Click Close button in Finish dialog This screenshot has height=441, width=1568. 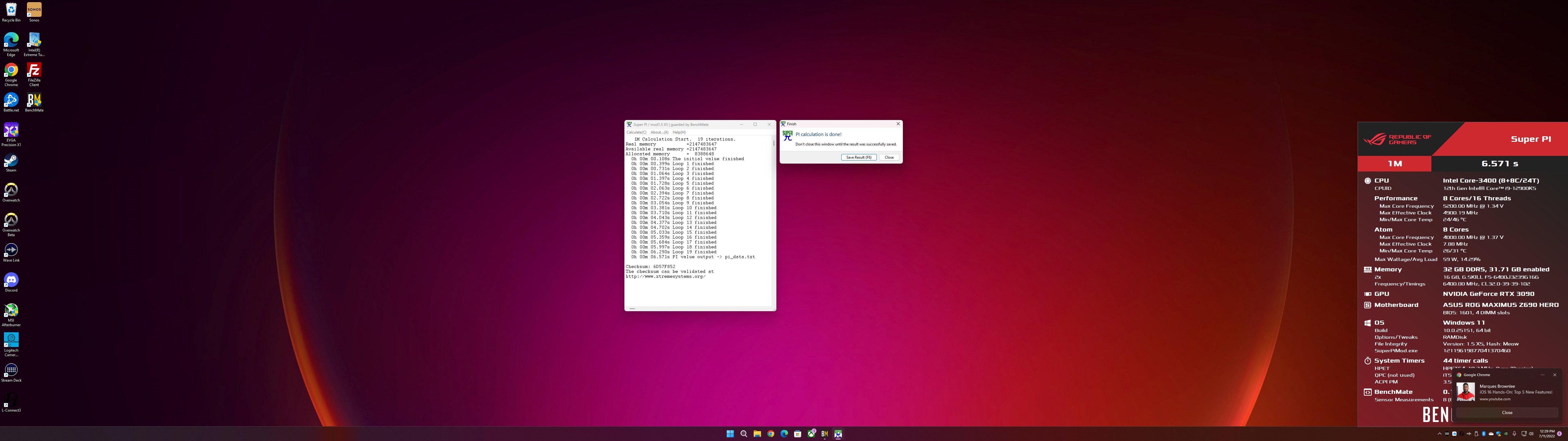coord(889,157)
